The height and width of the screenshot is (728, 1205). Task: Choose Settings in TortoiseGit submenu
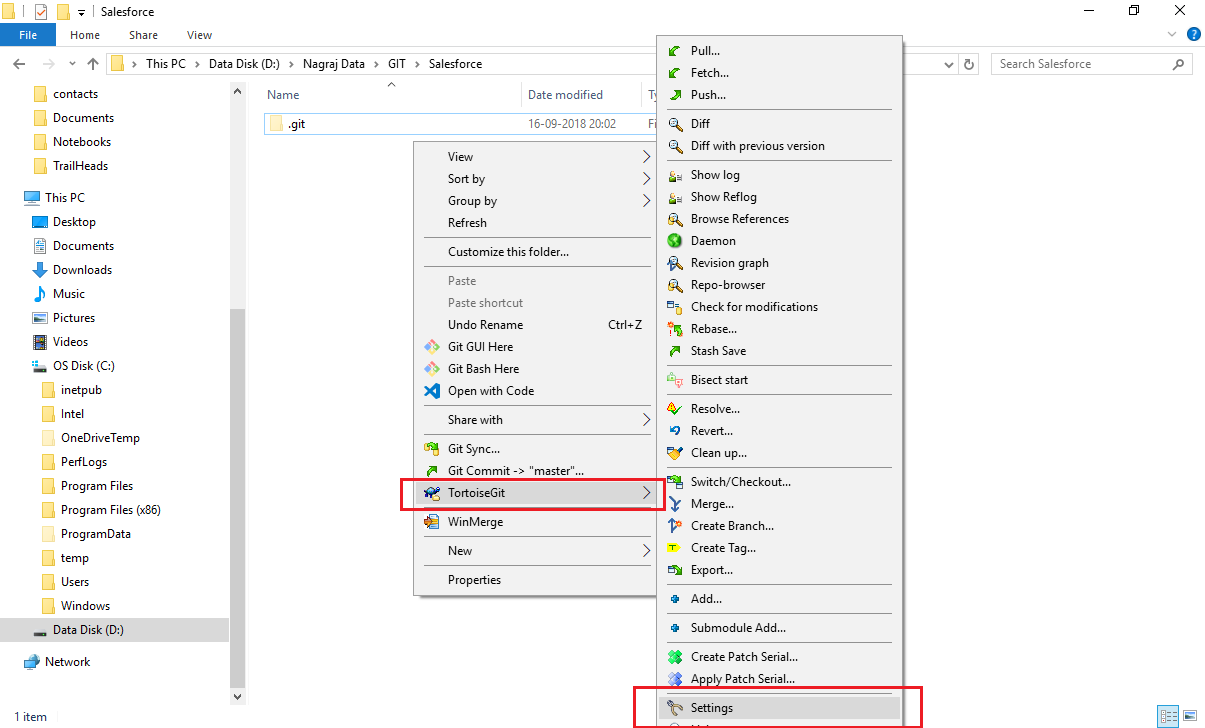(779, 708)
